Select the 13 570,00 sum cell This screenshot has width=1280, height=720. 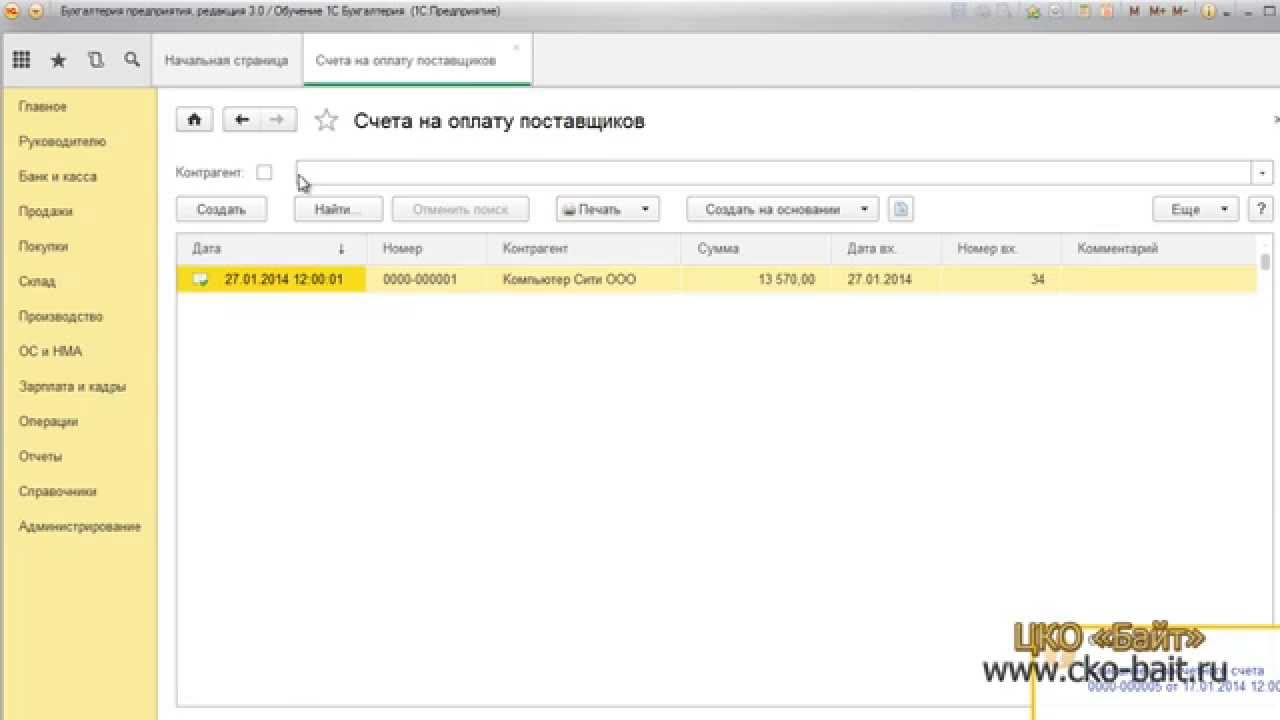coord(756,279)
